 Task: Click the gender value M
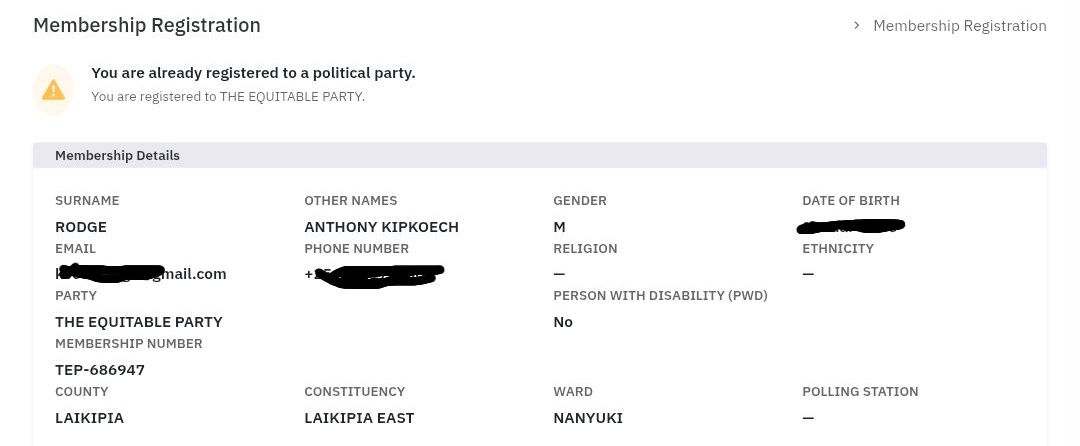pyautogui.click(x=559, y=227)
